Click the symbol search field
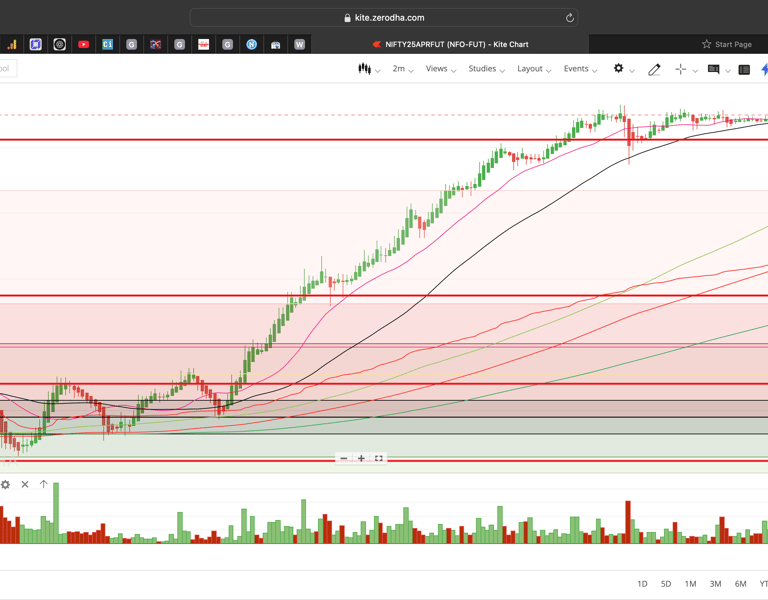 (7, 69)
